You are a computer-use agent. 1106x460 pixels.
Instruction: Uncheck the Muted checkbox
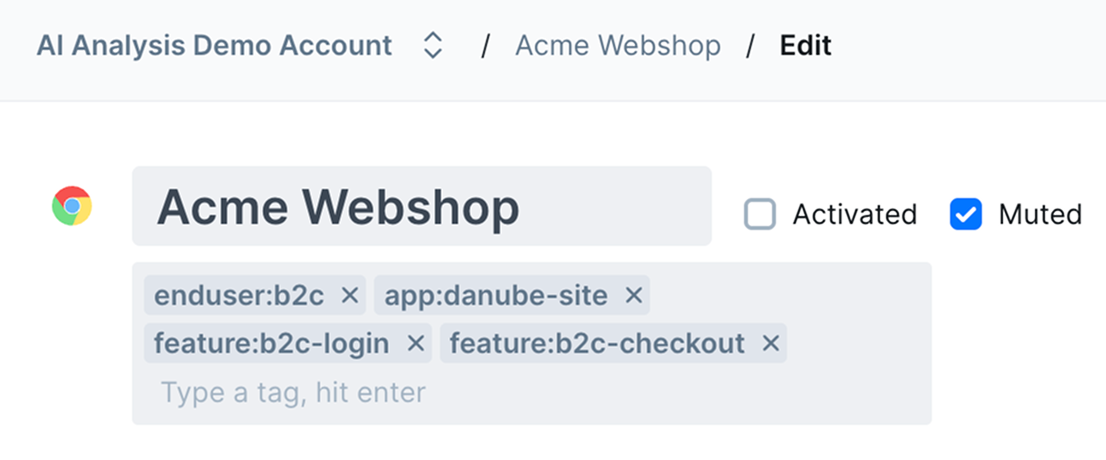tap(966, 214)
